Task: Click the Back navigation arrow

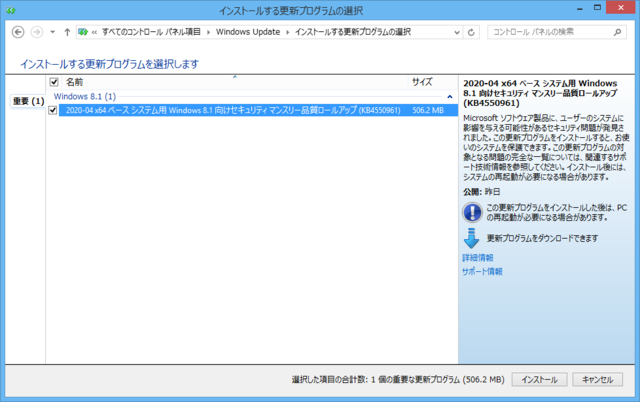Action: click(x=18, y=32)
